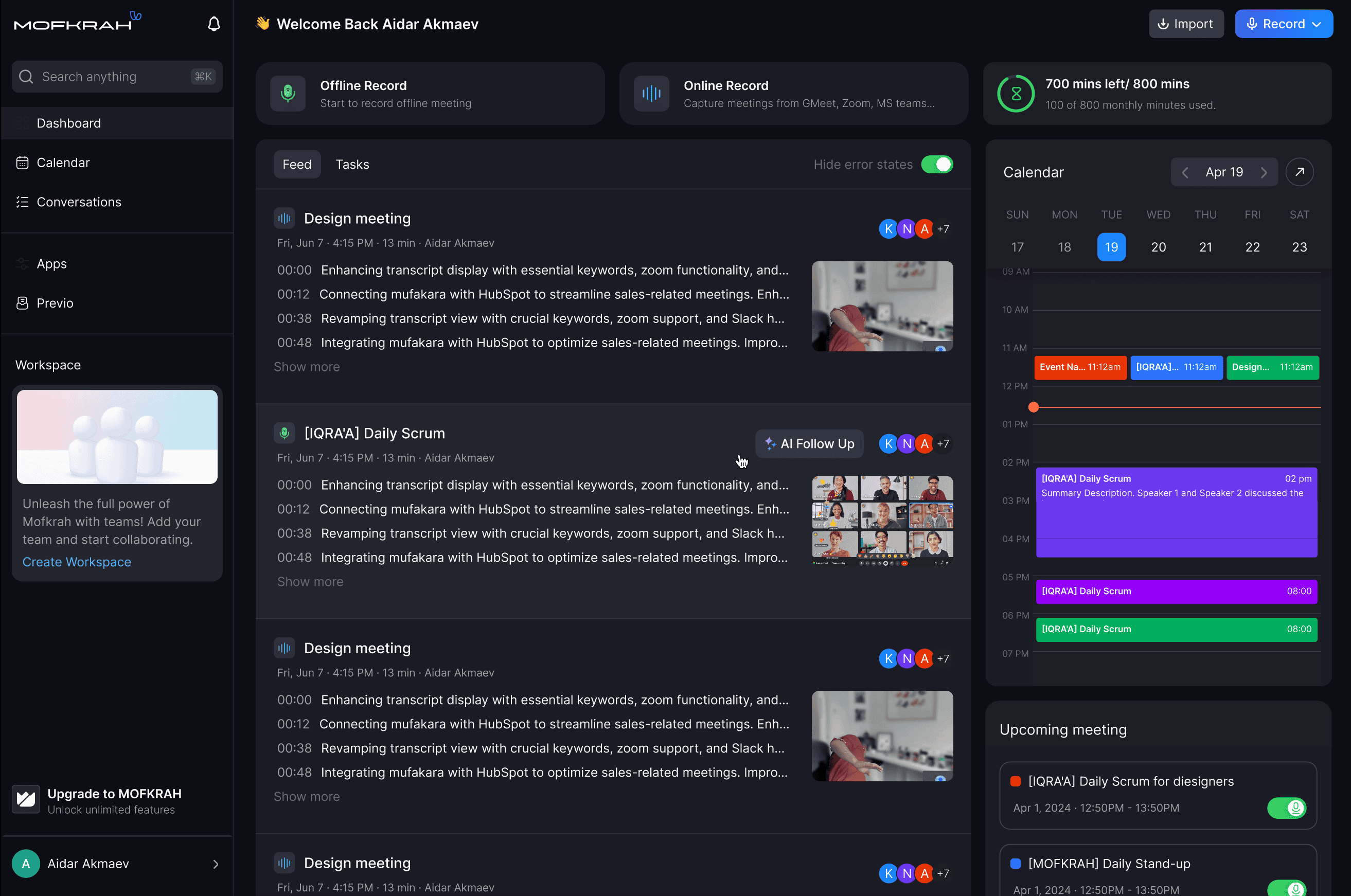Click the Online Record waveform icon
The width and height of the screenshot is (1351, 896).
coord(651,94)
